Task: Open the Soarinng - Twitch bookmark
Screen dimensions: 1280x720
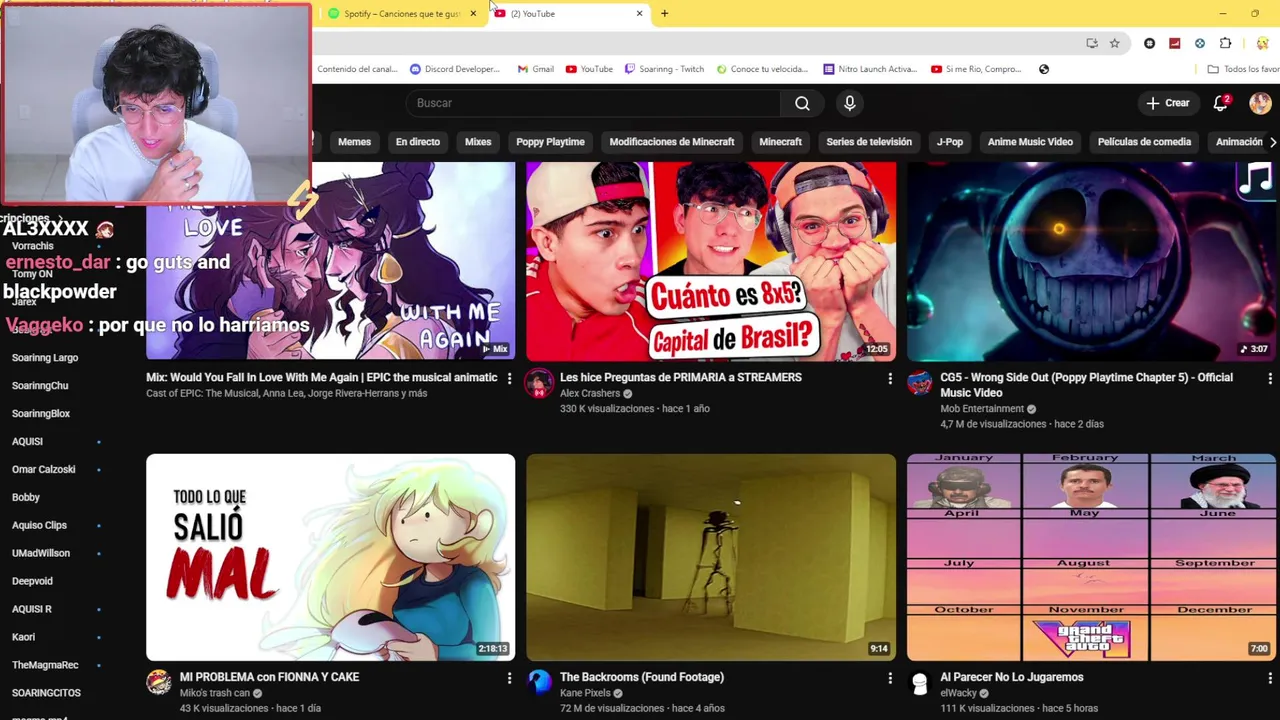Action: [664, 69]
